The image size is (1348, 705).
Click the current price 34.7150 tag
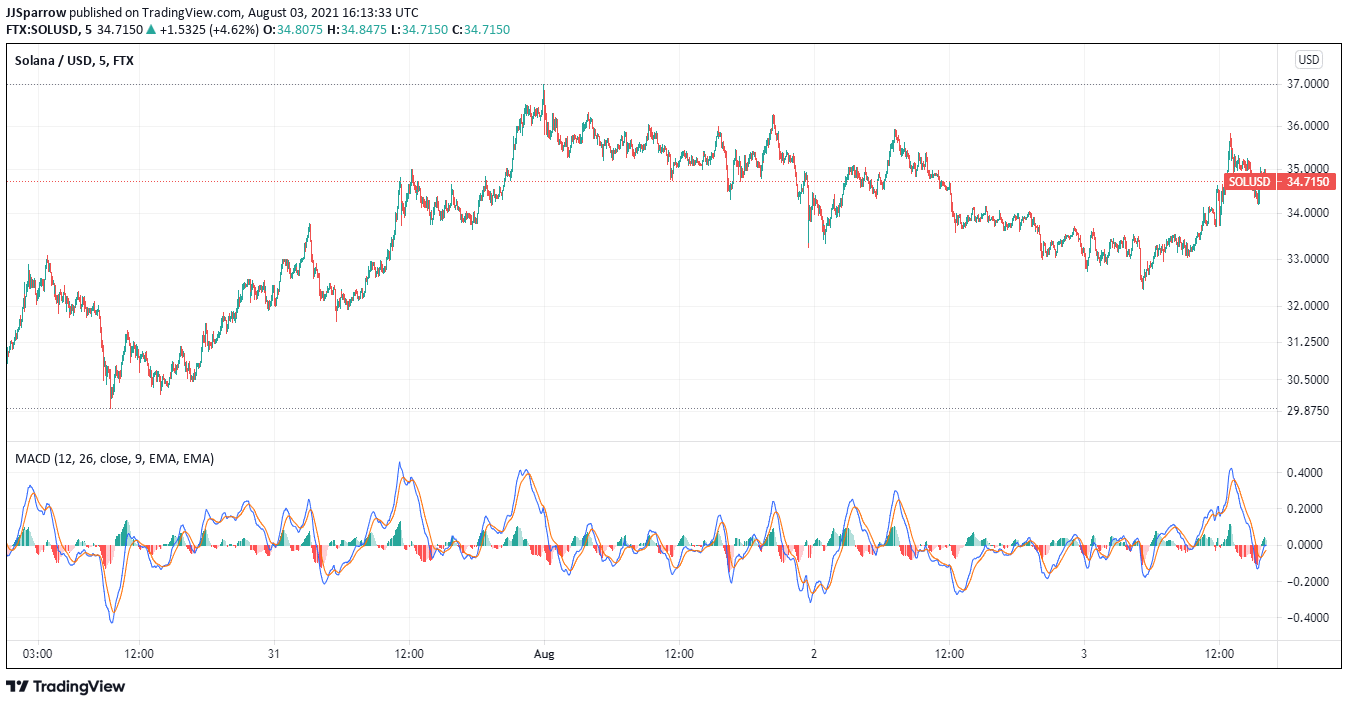(1308, 182)
